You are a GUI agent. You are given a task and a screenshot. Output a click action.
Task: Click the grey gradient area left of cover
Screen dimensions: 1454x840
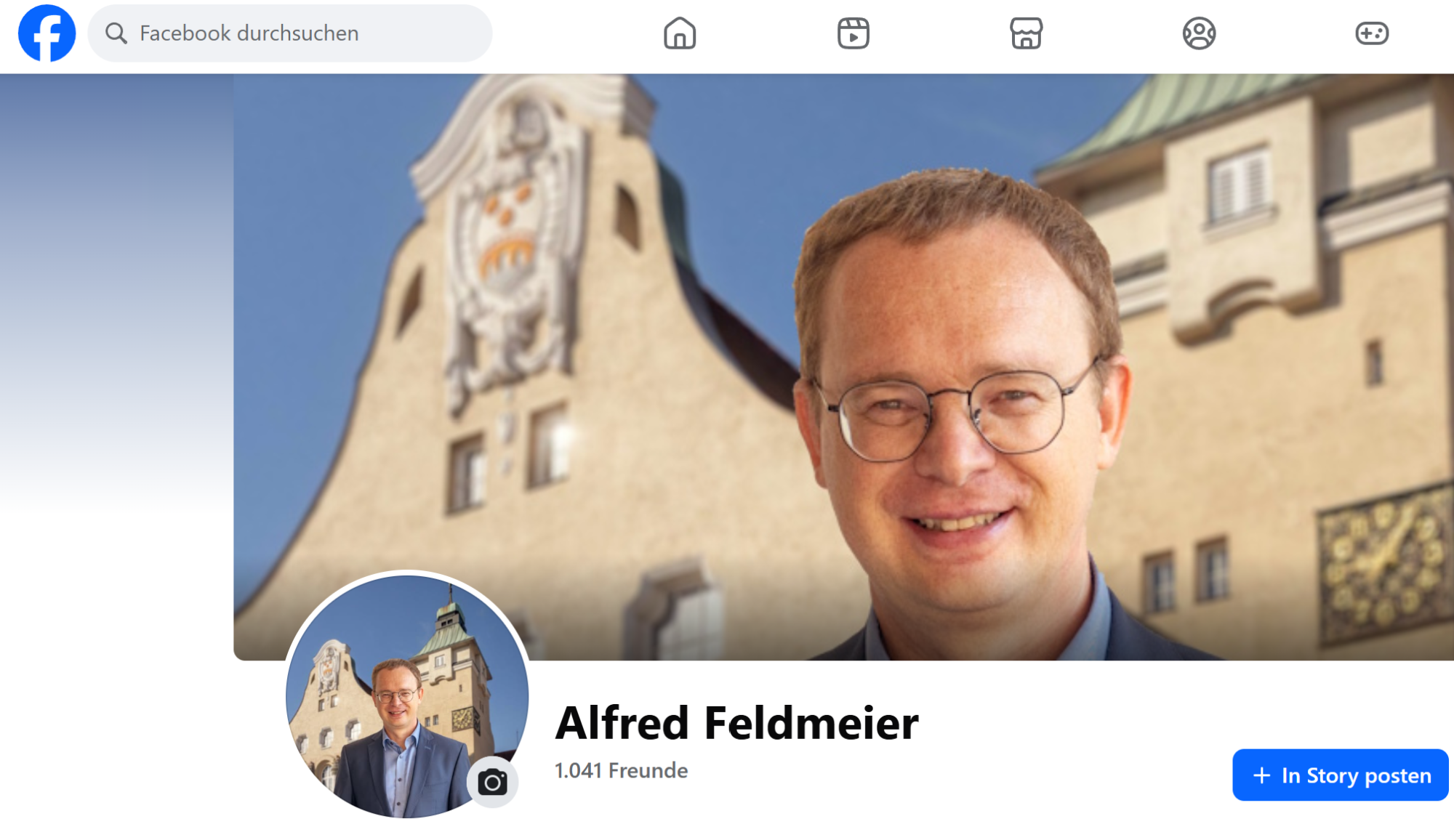coord(116,291)
